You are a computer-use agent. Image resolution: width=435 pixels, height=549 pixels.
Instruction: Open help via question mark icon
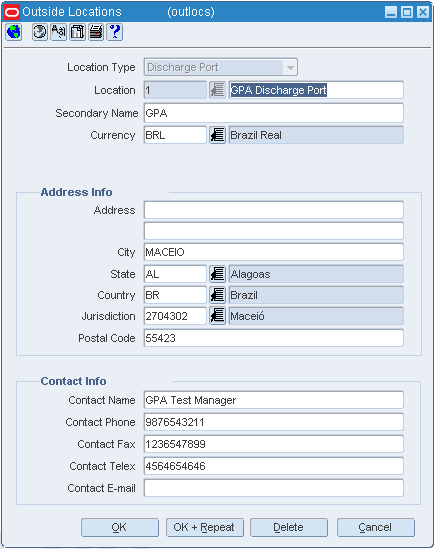click(115, 32)
